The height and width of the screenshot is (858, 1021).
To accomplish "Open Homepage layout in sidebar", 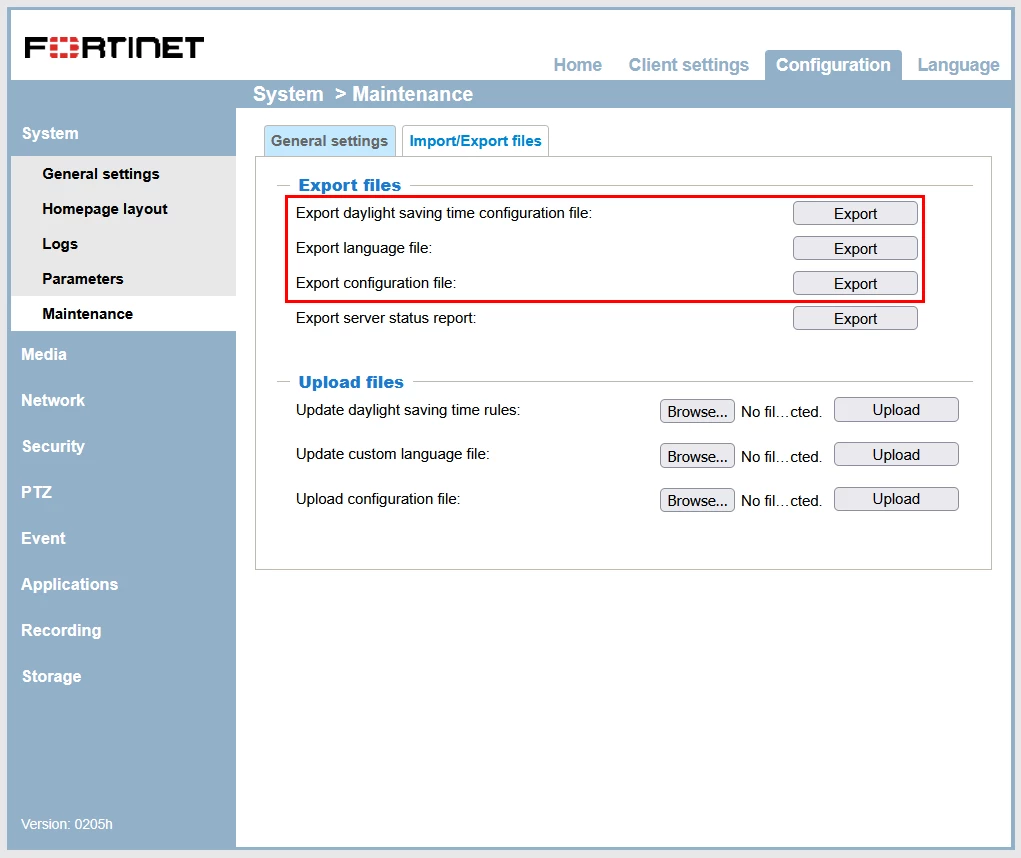I will (x=105, y=209).
